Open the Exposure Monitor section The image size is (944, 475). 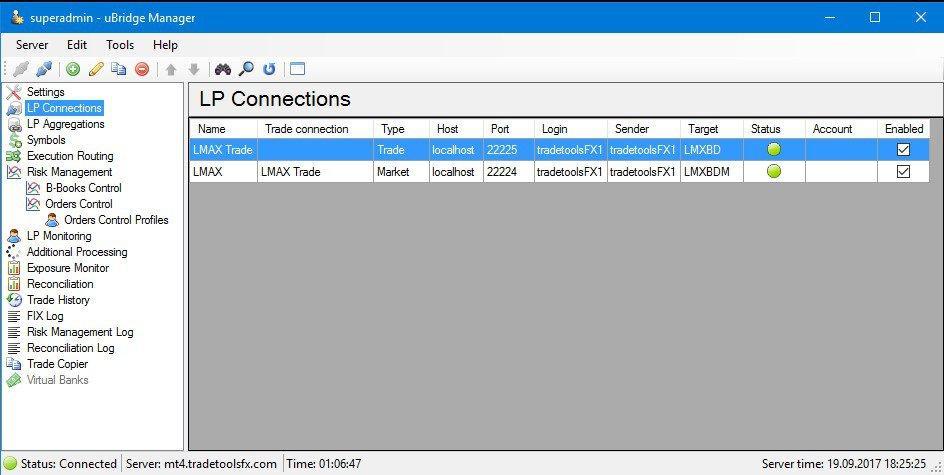(67, 268)
